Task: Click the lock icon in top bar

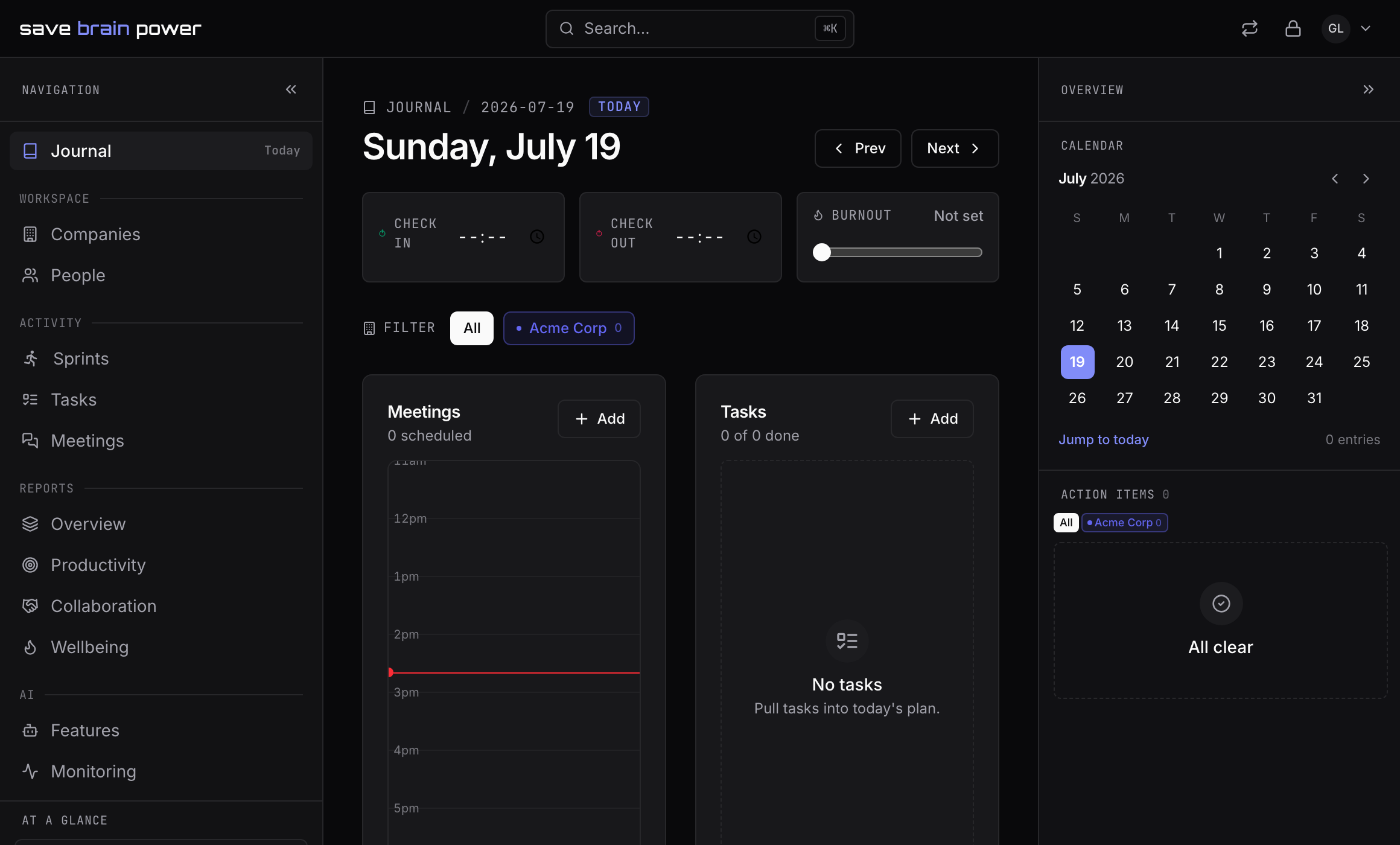Action: (1293, 28)
